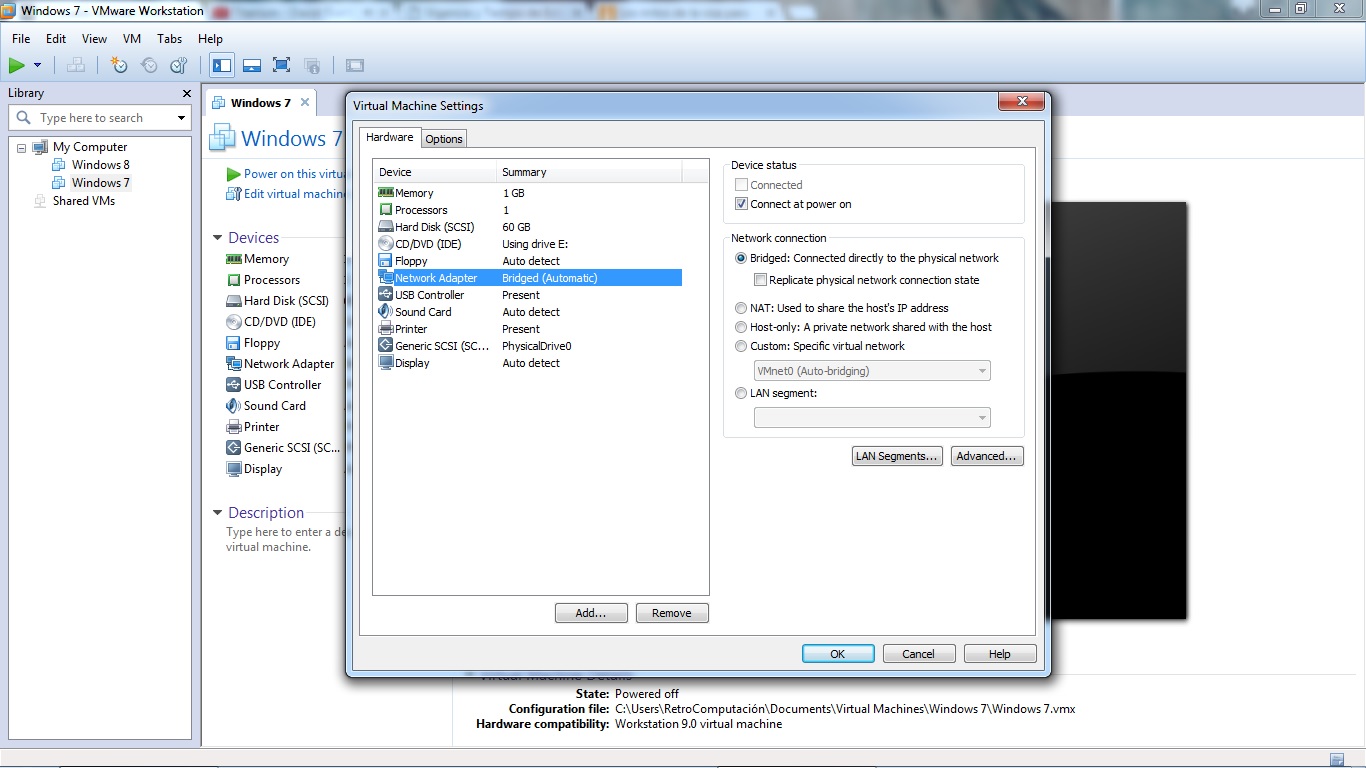Select Memory row in settings device list
Image resolution: width=1366 pixels, height=768 pixels.
click(x=529, y=193)
